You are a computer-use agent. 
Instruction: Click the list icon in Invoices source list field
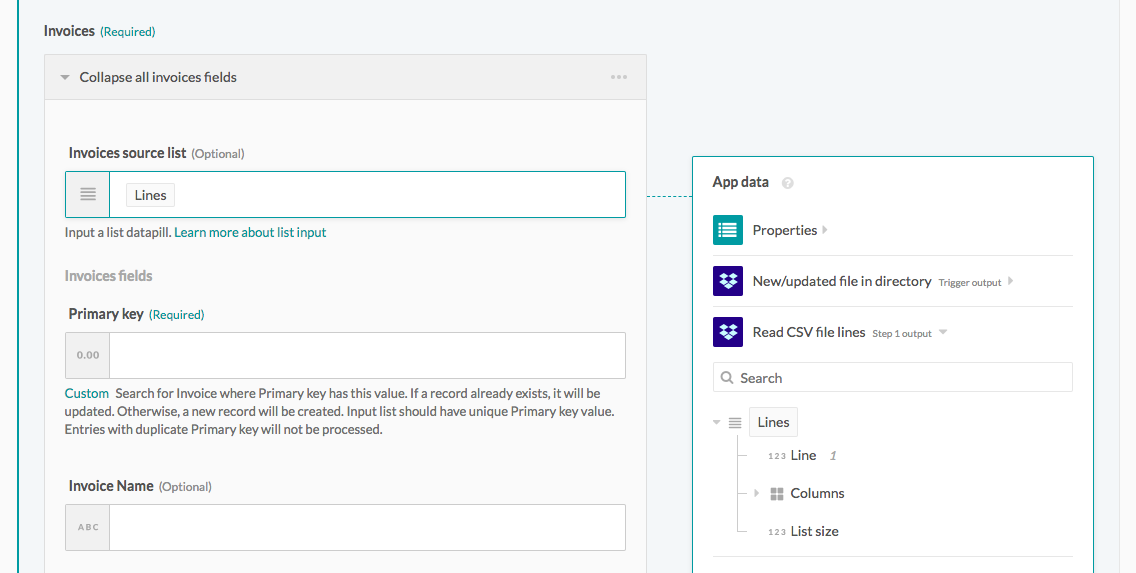pyautogui.click(x=88, y=194)
